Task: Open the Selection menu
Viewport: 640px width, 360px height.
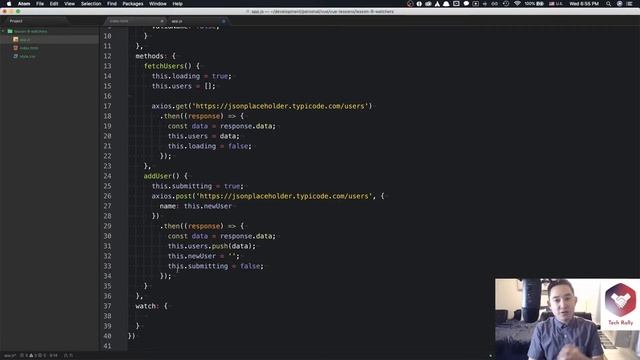Action: (x=91, y=4)
